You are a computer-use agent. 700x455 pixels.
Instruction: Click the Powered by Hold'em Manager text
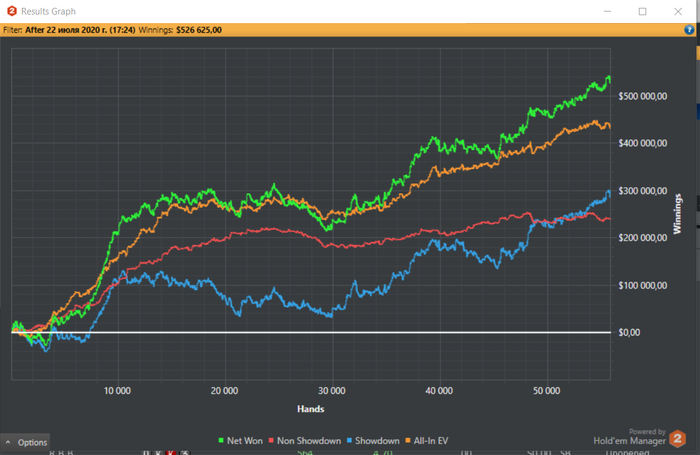click(x=629, y=437)
